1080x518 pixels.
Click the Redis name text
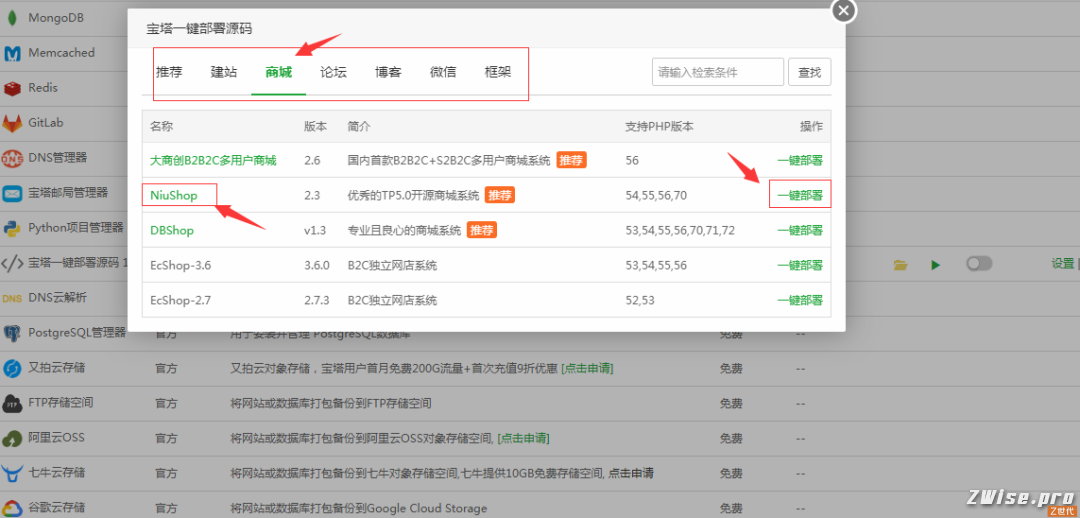43,88
